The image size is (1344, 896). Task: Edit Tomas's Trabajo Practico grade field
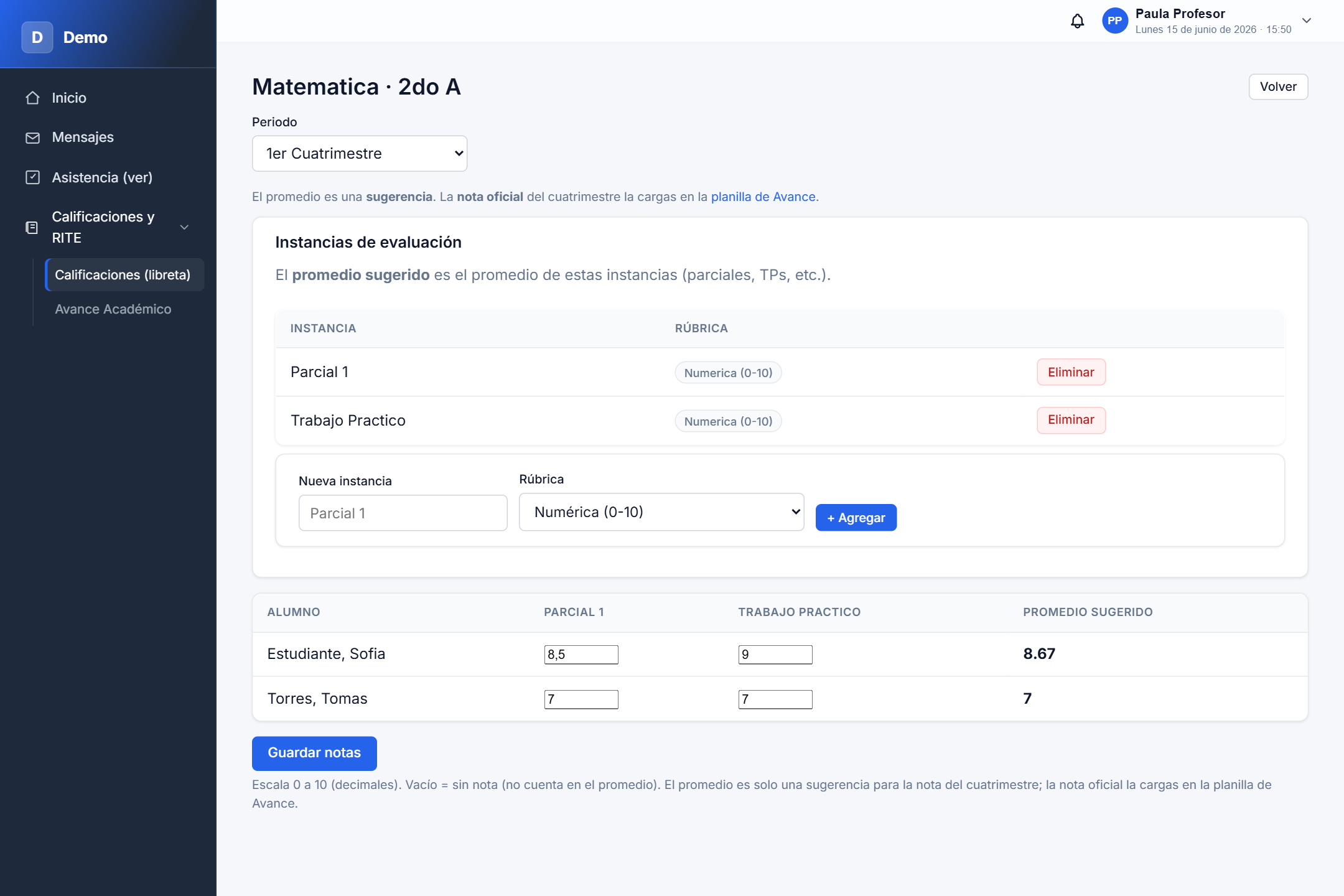[775, 699]
